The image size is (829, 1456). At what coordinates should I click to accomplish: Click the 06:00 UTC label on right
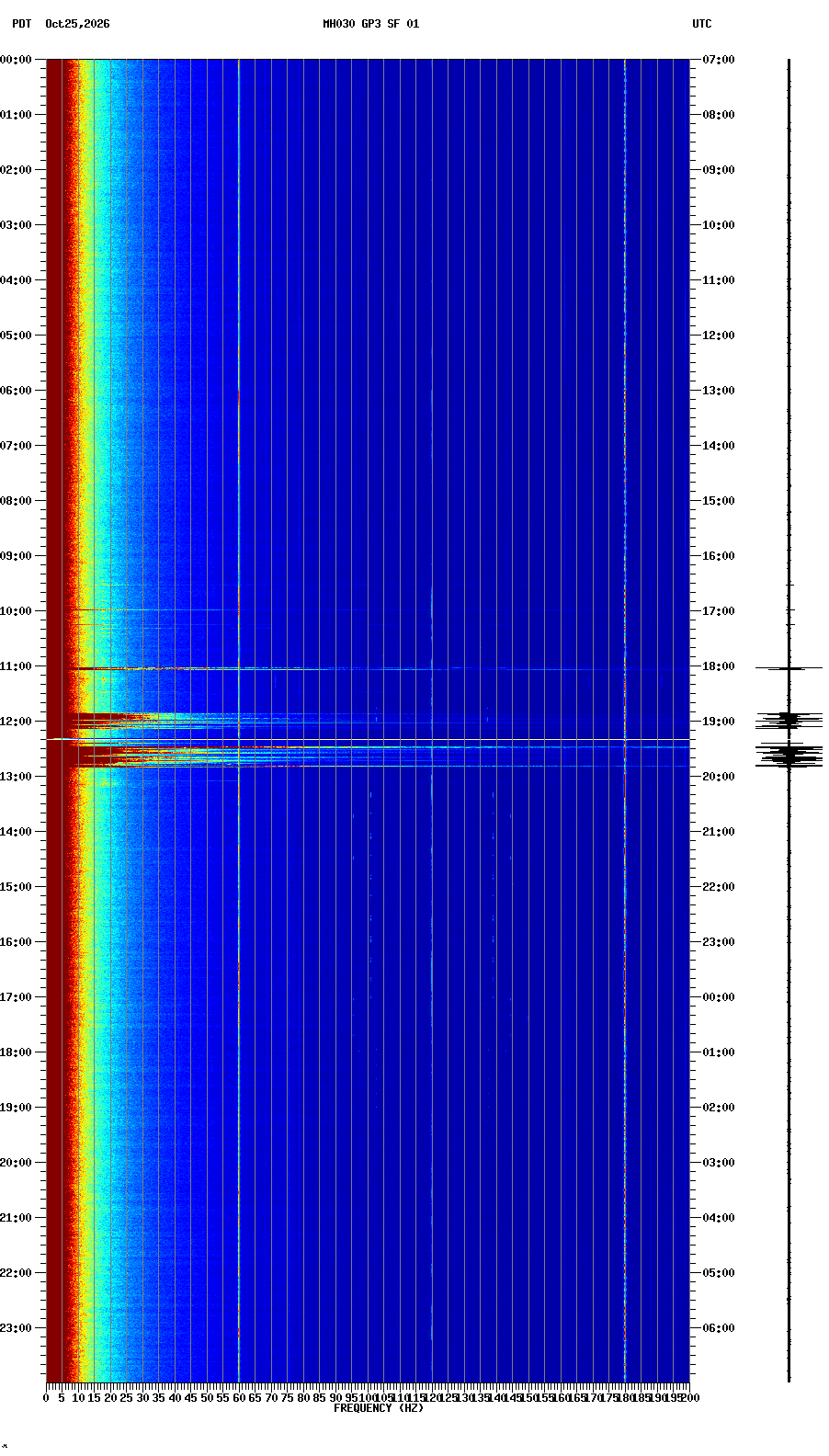pos(719,1328)
